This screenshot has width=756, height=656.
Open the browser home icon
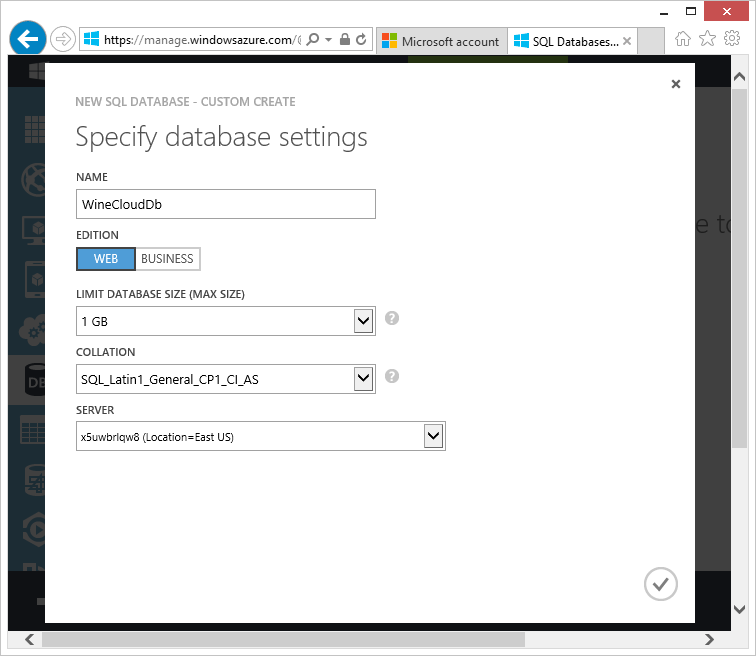[682, 39]
